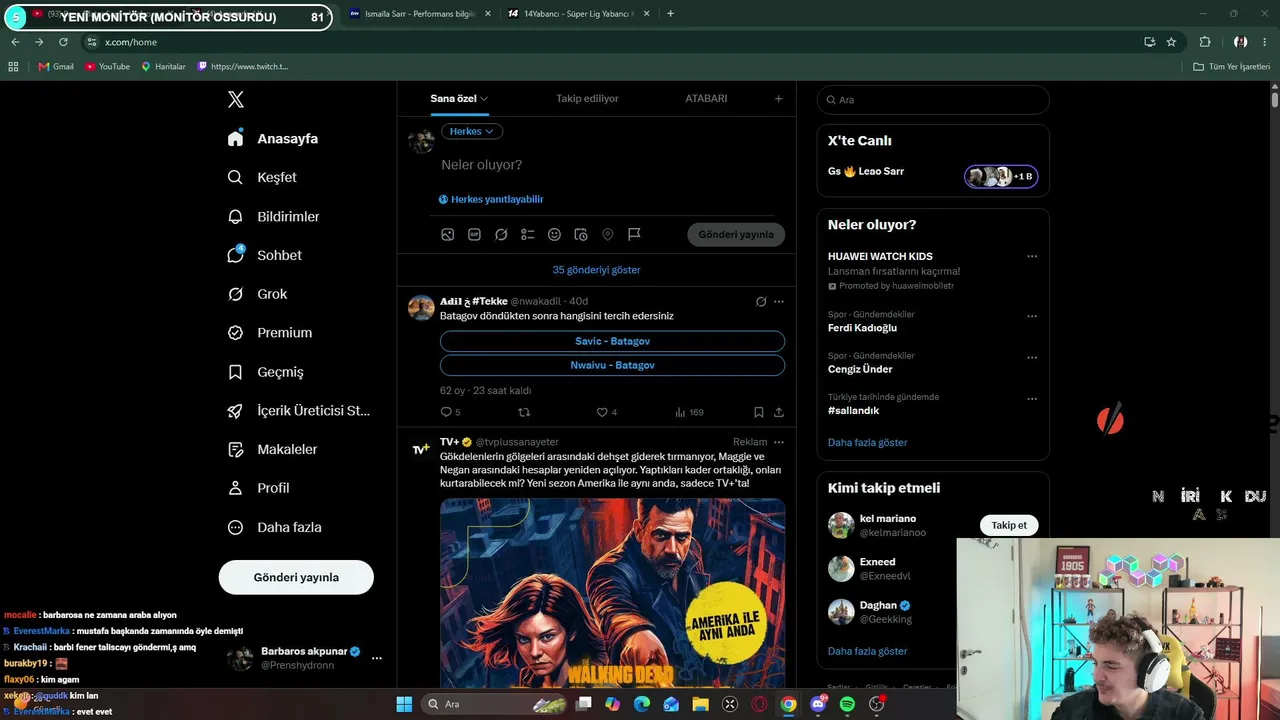Click the Grok icon on Adil's post
Viewport: 1280px width, 720px height.
(761, 301)
